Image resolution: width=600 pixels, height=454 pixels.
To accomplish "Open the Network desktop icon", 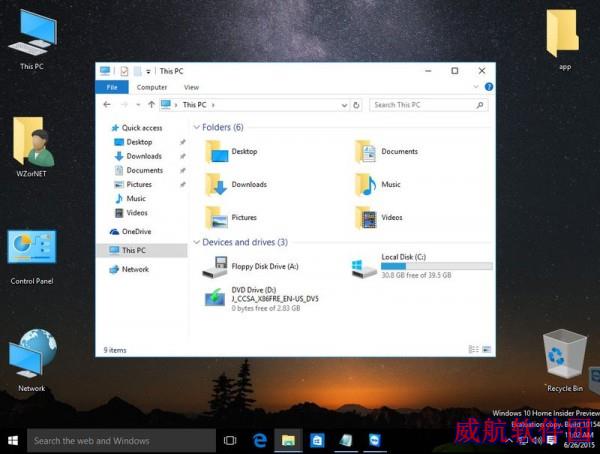I will point(32,360).
